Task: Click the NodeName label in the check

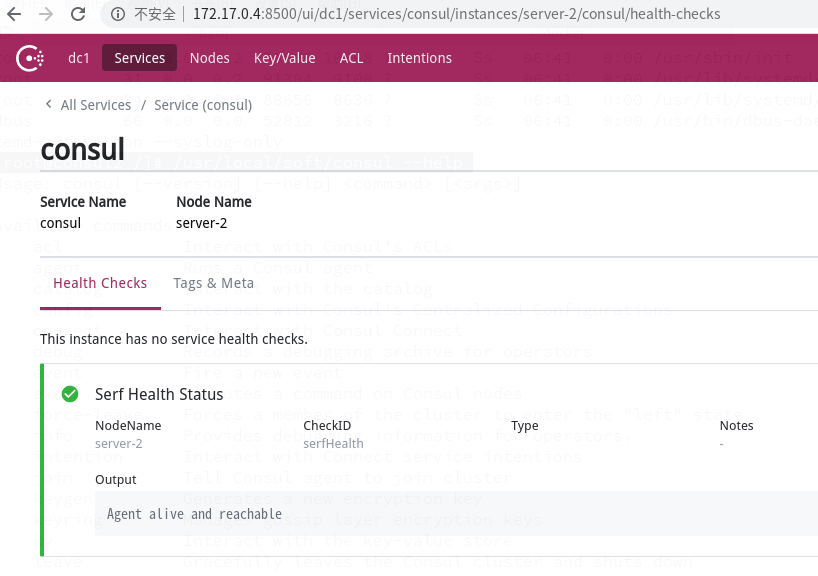Action: [x=128, y=426]
